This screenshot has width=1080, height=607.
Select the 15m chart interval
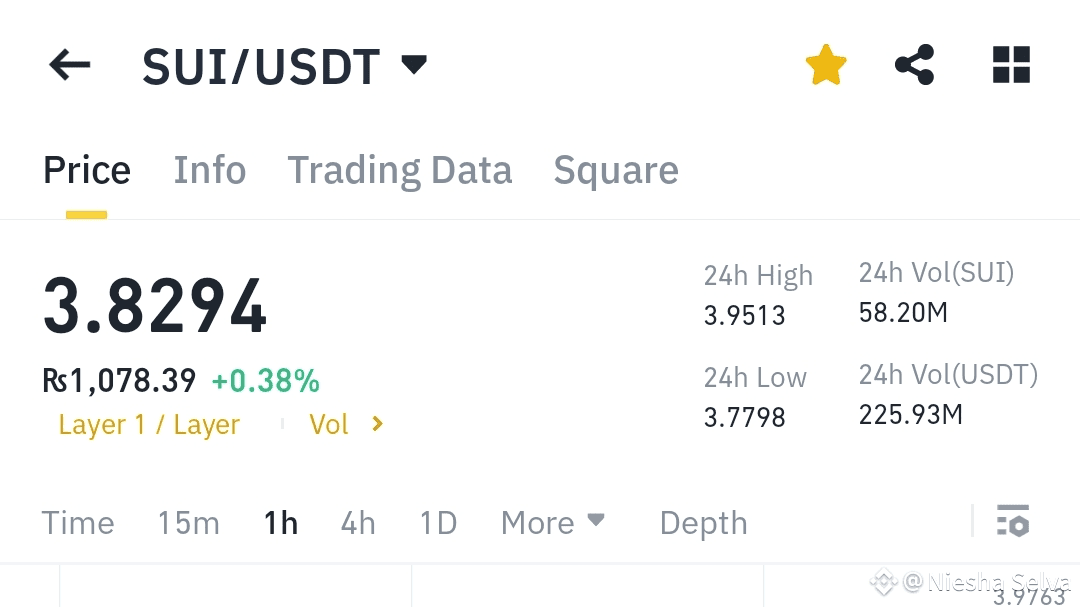(x=189, y=522)
